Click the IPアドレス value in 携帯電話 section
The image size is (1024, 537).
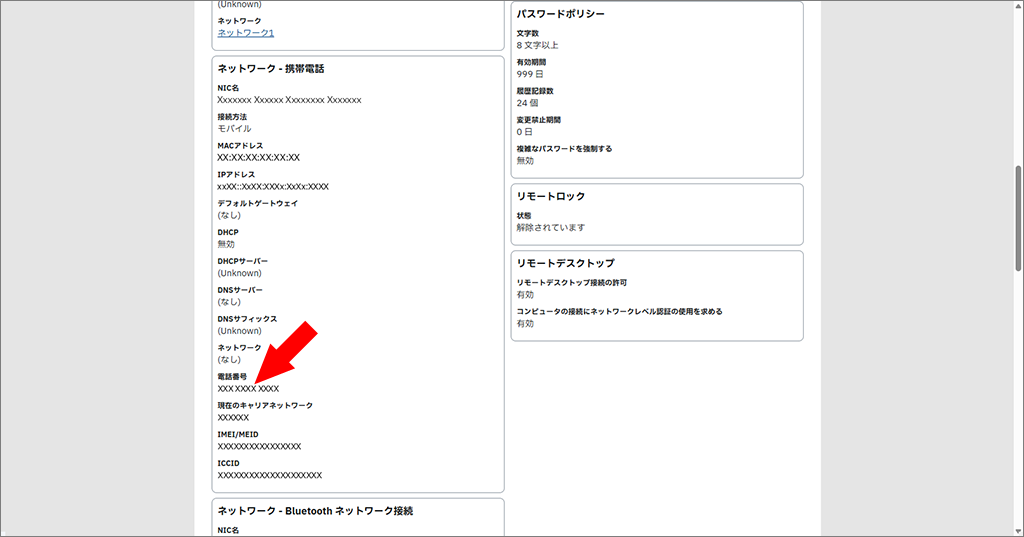(x=273, y=187)
